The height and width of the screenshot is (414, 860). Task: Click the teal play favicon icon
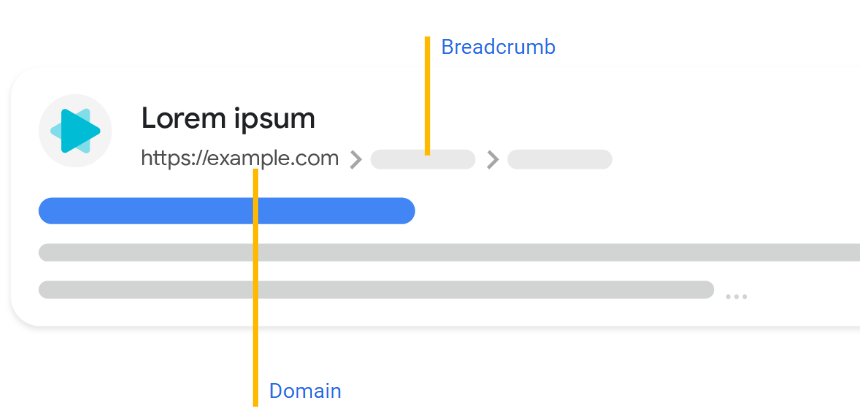[74, 130]
